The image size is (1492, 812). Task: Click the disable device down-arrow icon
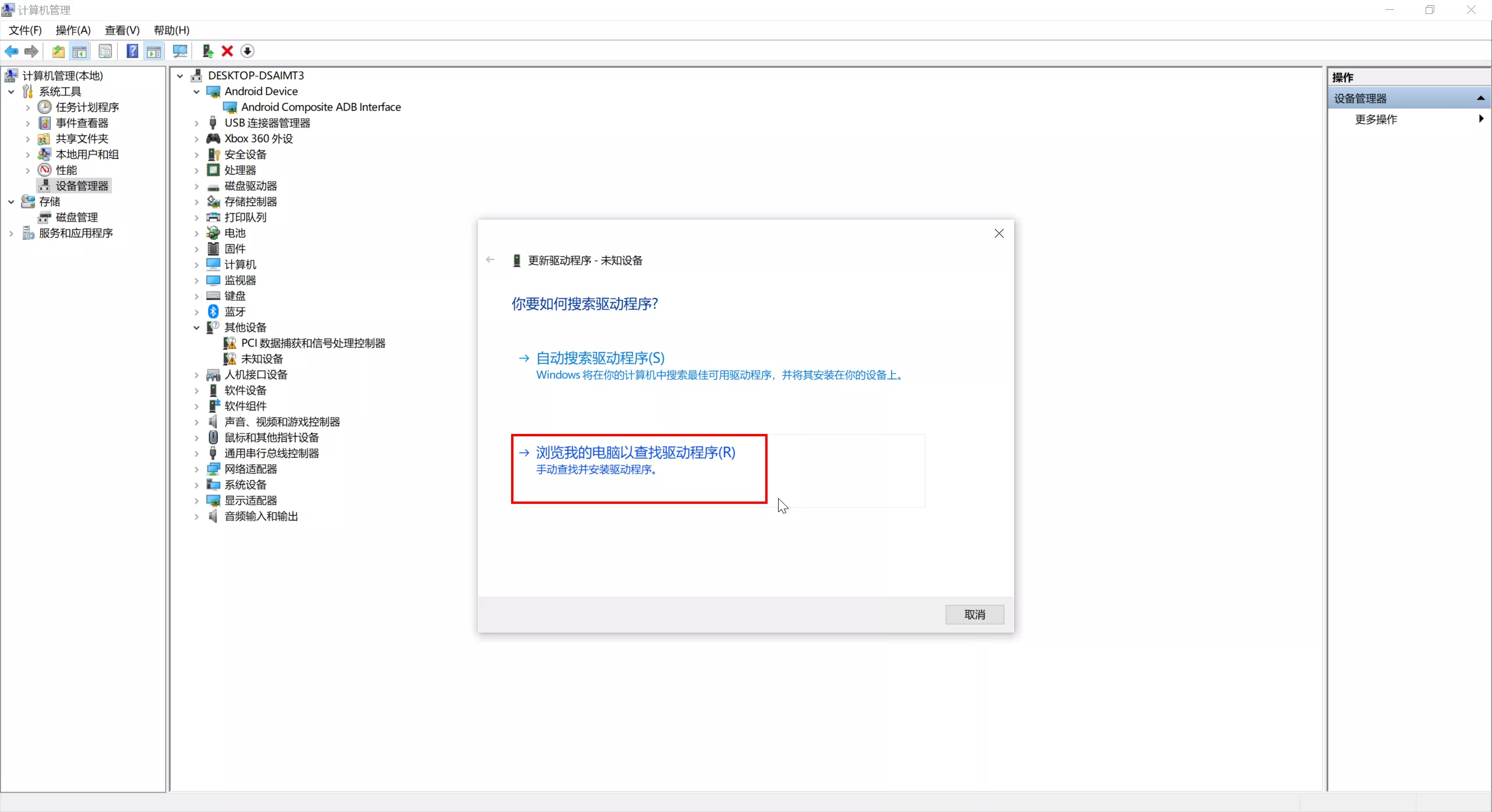point(247,51)
